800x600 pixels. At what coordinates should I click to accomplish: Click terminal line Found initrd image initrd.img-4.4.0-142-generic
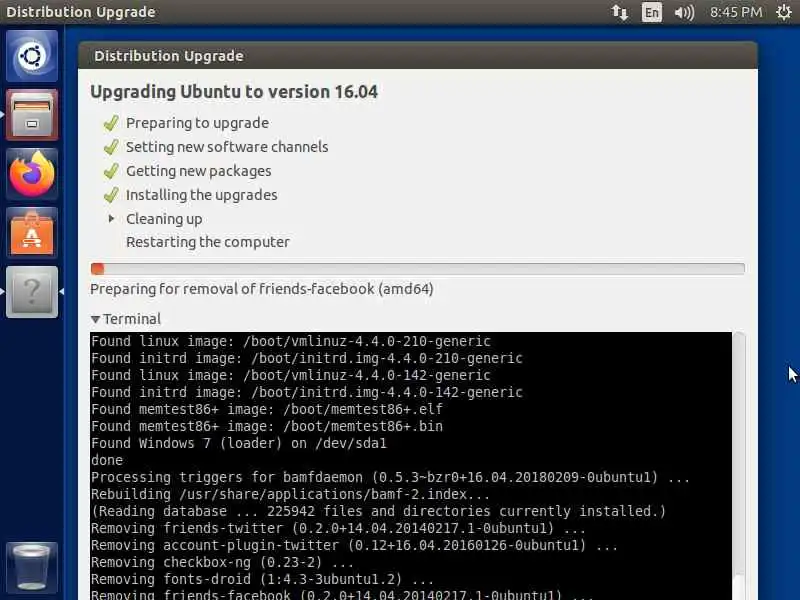coord(307,392)
